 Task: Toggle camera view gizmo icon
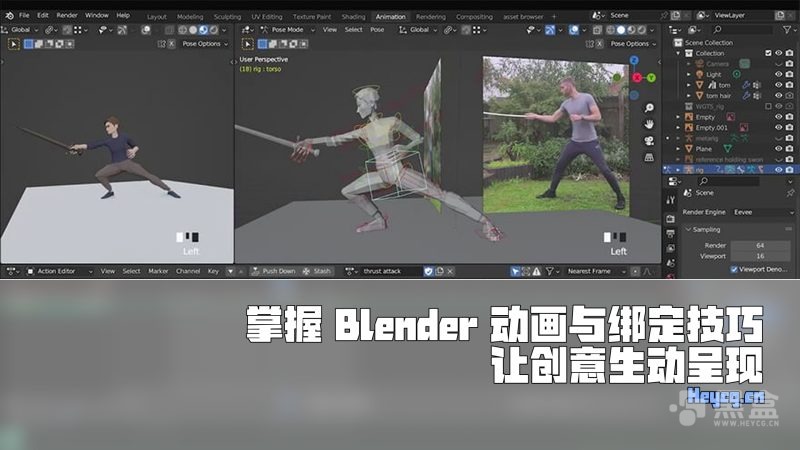tap(649, 141)
